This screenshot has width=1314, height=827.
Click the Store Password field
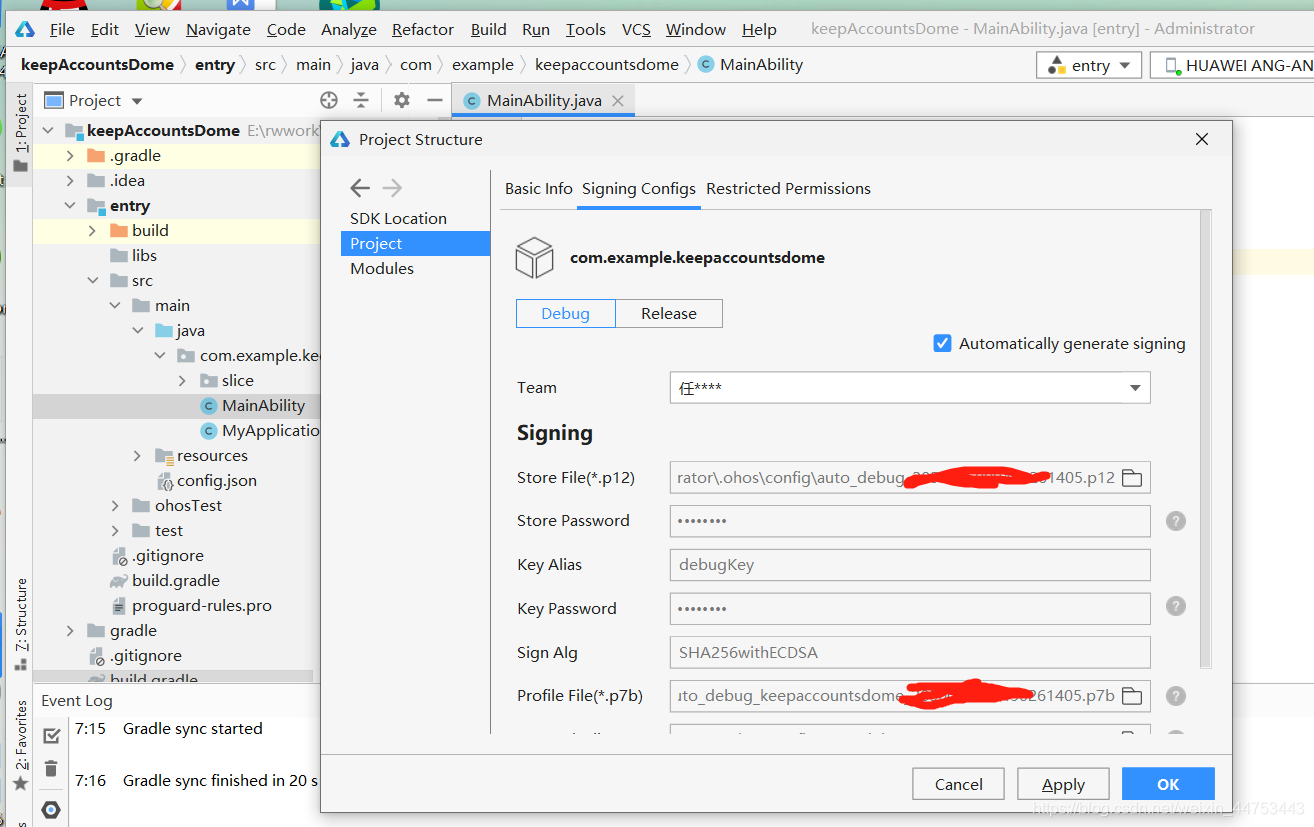pyautogui.click(x=910, y=521)
